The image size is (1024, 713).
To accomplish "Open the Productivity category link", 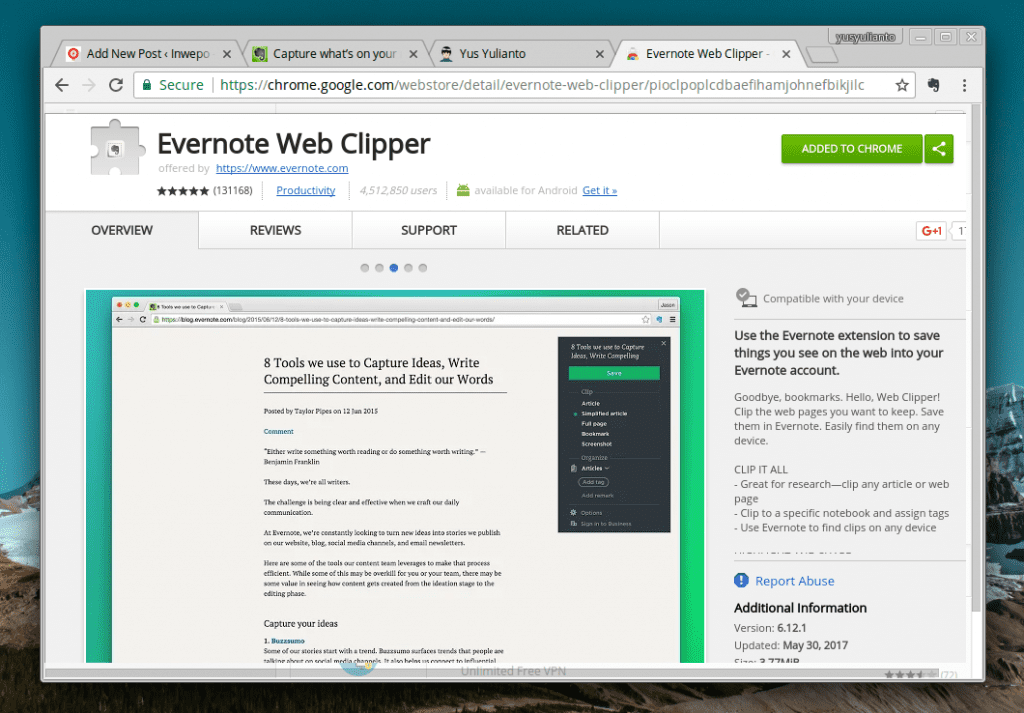I will point(306,190).
